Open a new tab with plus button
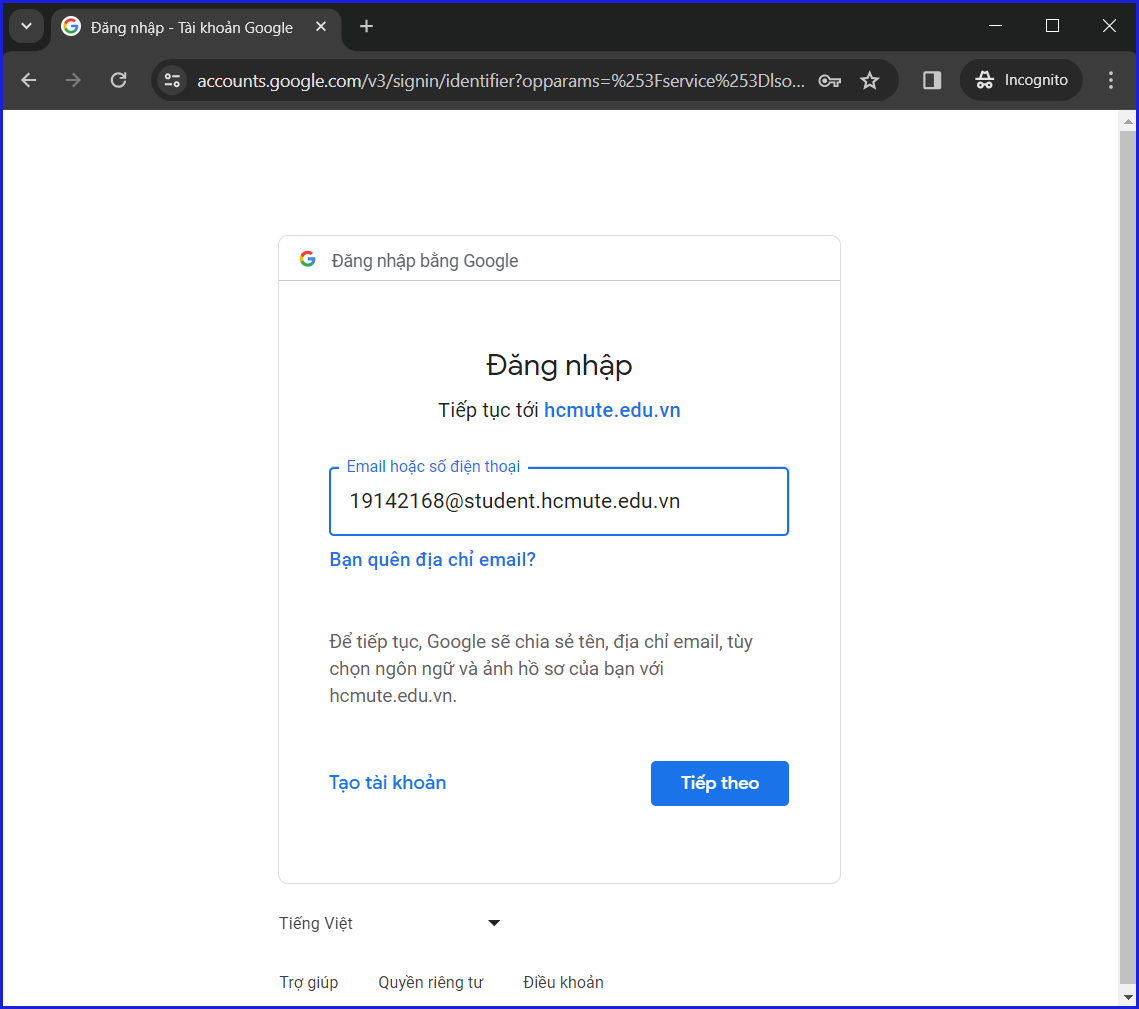Image resolution: width=1139 pixels, height=1009 pixels. [x=367, y=27]
